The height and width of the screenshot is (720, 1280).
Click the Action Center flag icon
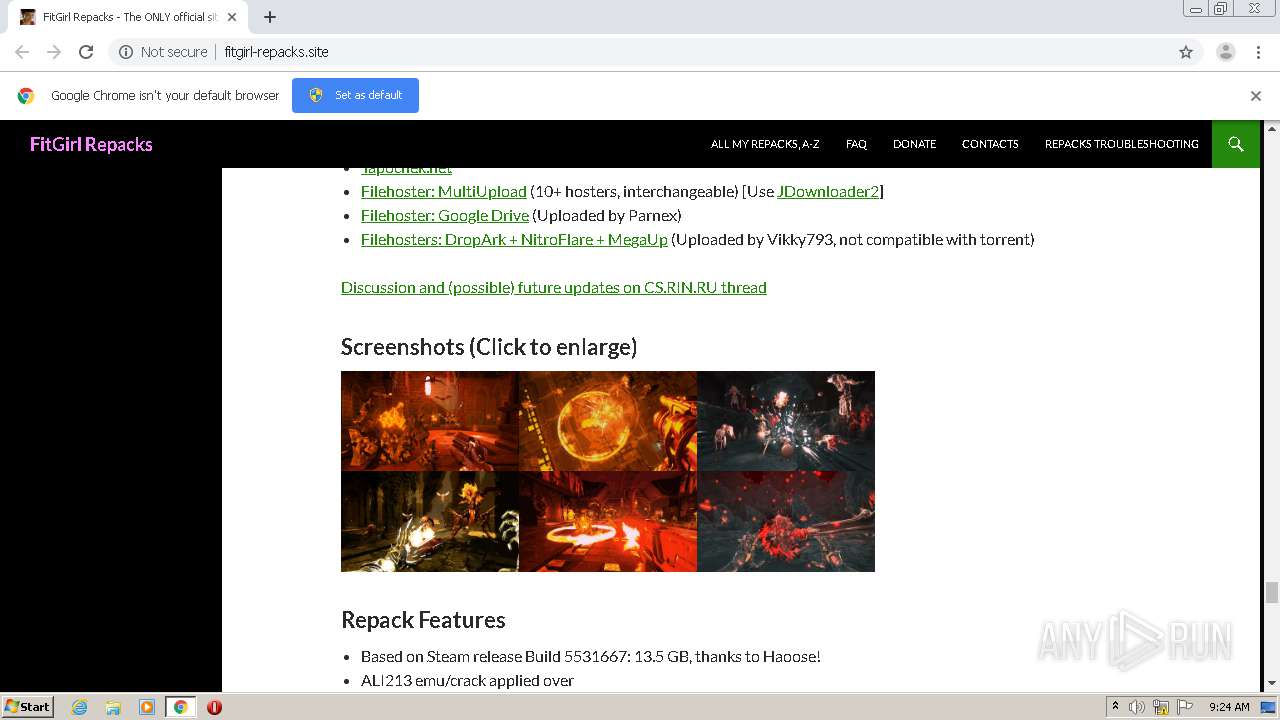1183,707
